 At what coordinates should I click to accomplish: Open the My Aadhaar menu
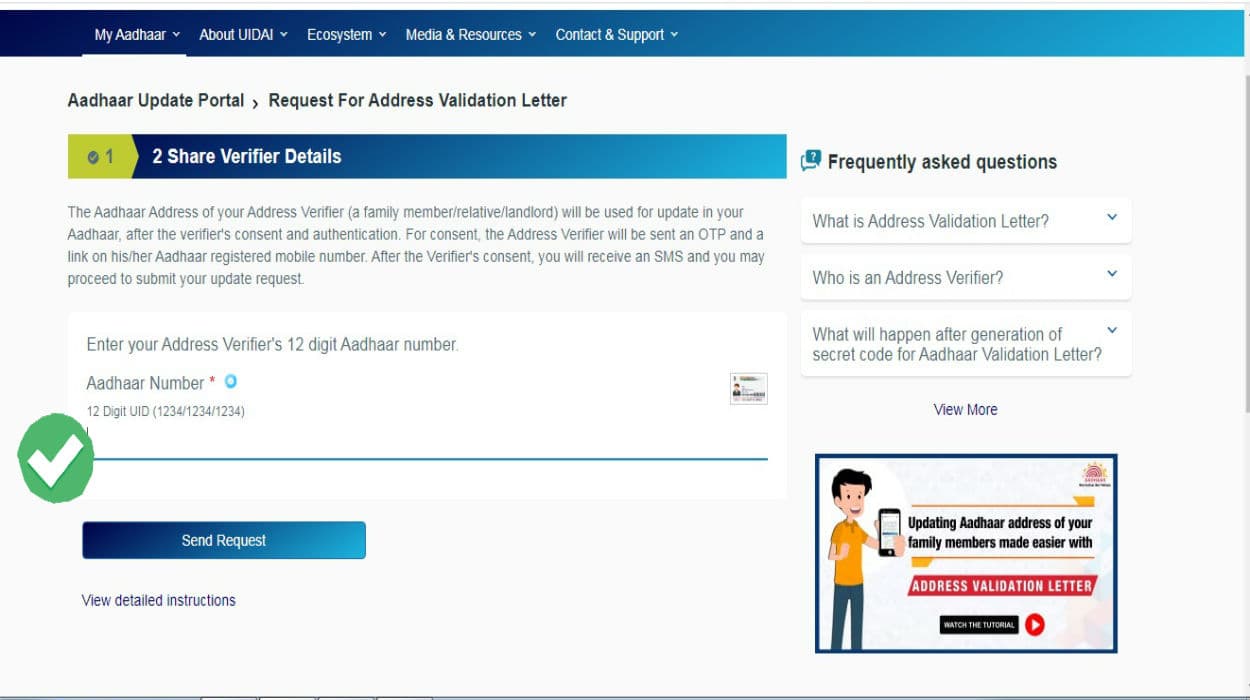pos(137,35)
